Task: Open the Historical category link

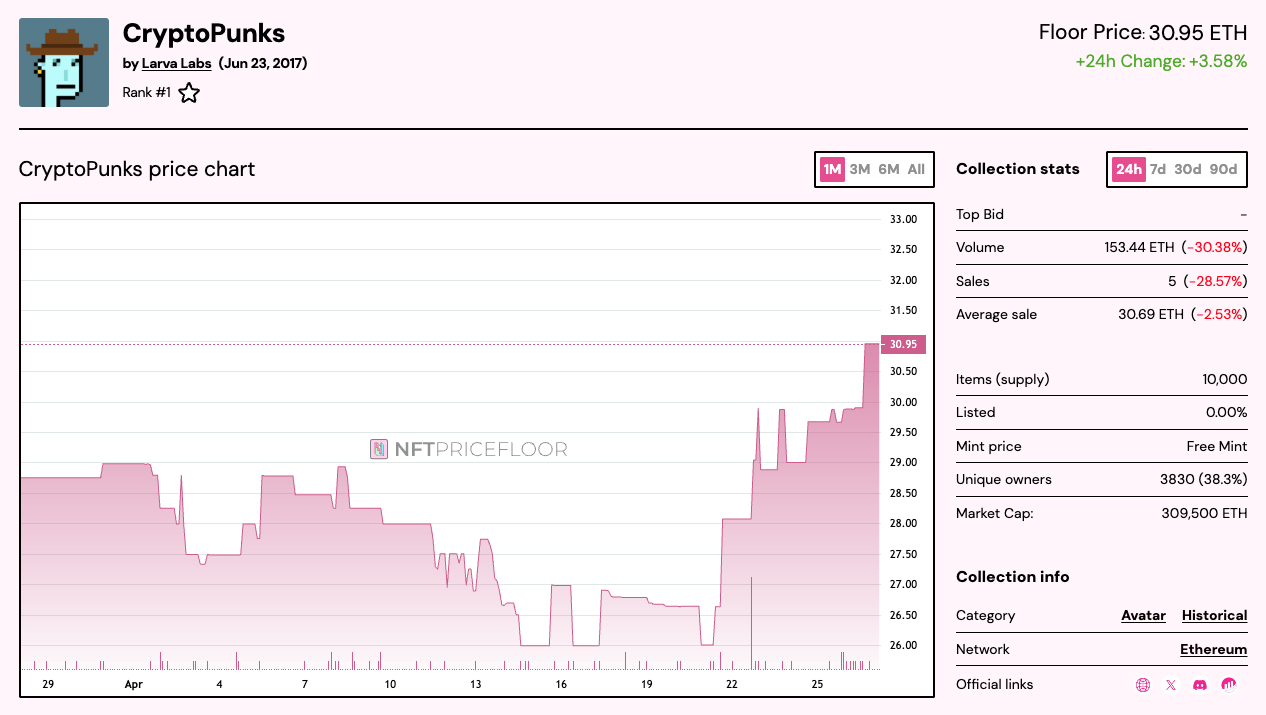Action: 1214,616
